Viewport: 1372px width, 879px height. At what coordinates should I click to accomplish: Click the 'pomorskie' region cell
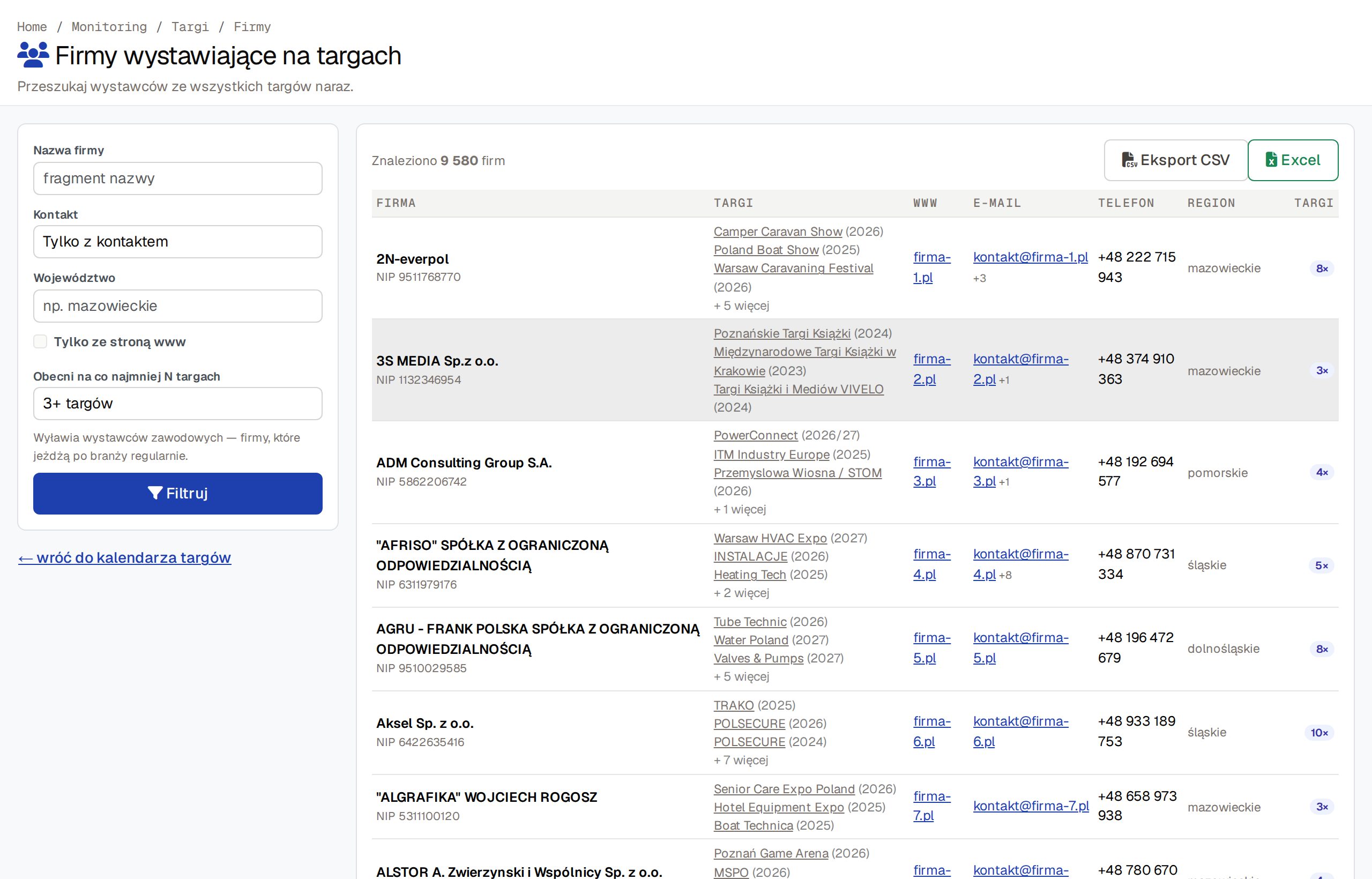tap(1217, 473)
